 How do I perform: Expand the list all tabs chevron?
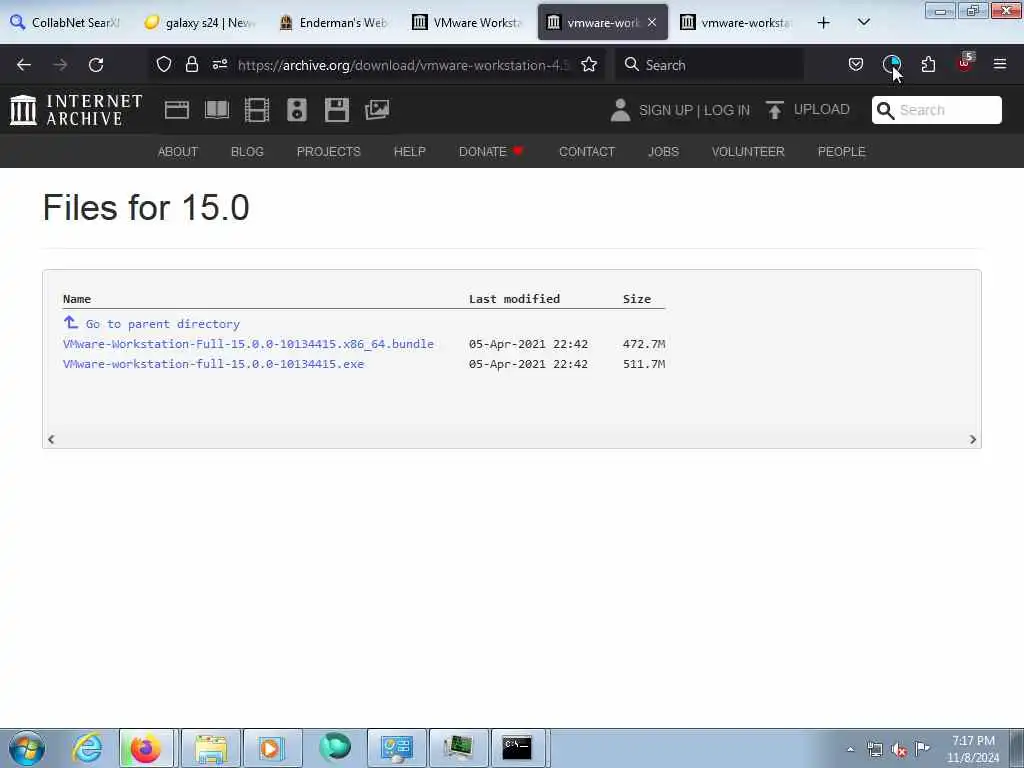click(863, 22)
